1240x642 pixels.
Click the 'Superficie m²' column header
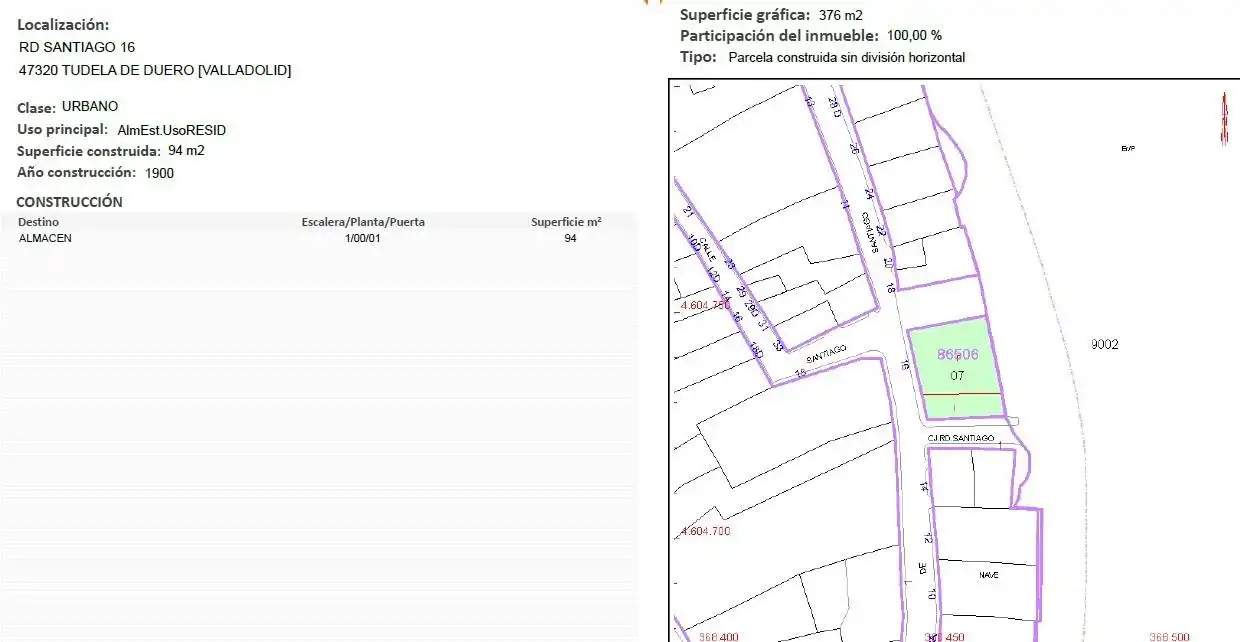point(566,222)
